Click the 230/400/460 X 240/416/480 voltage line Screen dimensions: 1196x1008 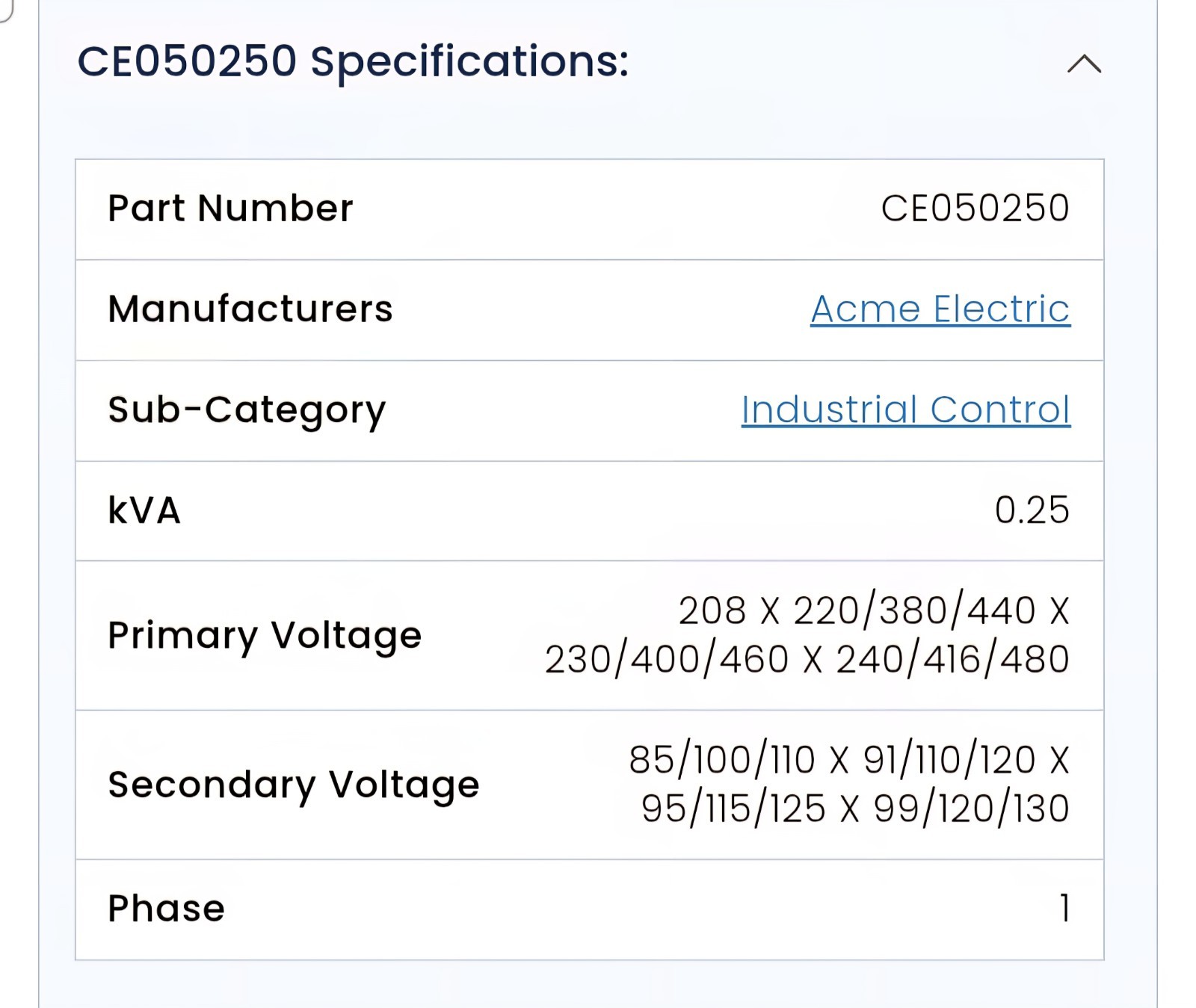coord(807,659)
